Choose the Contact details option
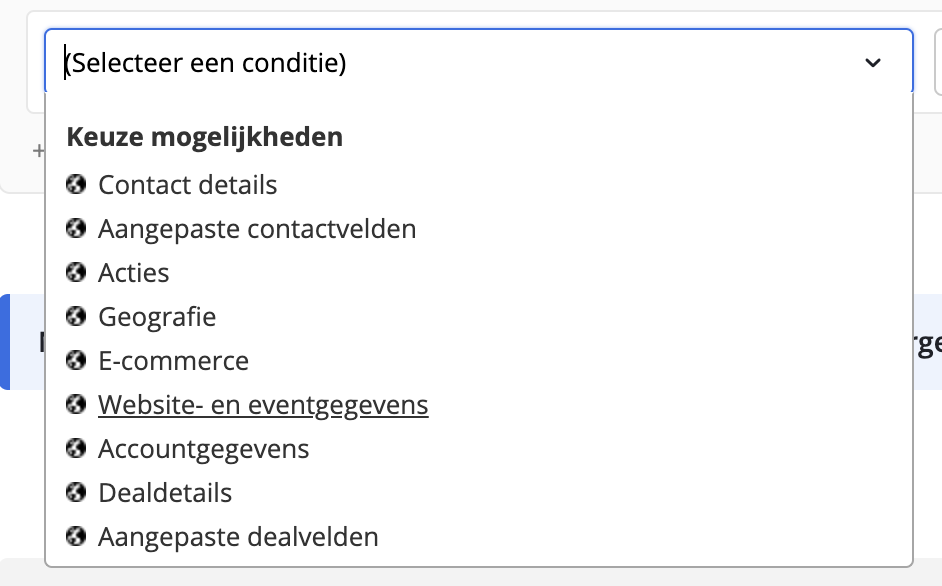The height and width of the screenshot is (586, 942). (187, 185)
